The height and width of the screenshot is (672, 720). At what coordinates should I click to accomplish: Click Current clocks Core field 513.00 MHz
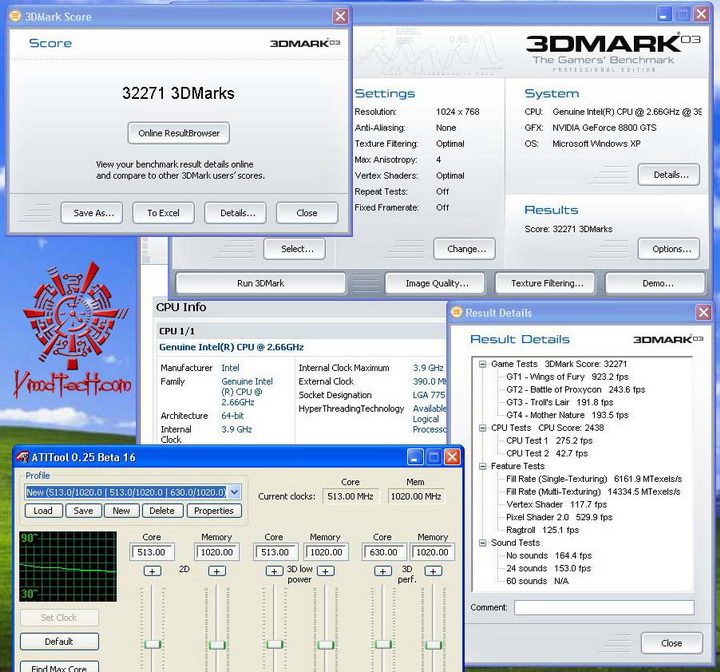pos(350,496)
